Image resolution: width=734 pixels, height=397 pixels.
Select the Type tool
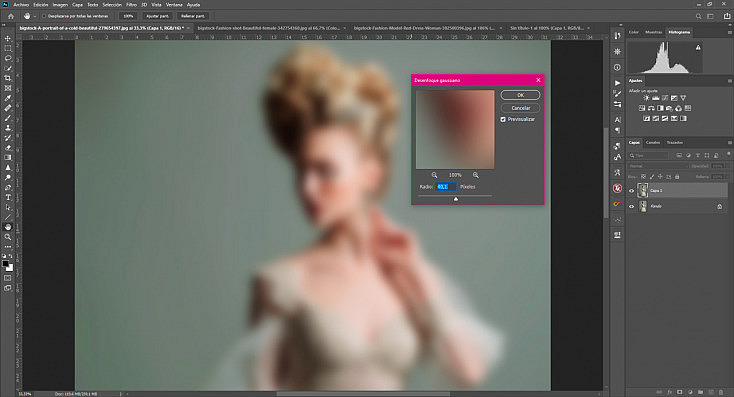point(8,197)
